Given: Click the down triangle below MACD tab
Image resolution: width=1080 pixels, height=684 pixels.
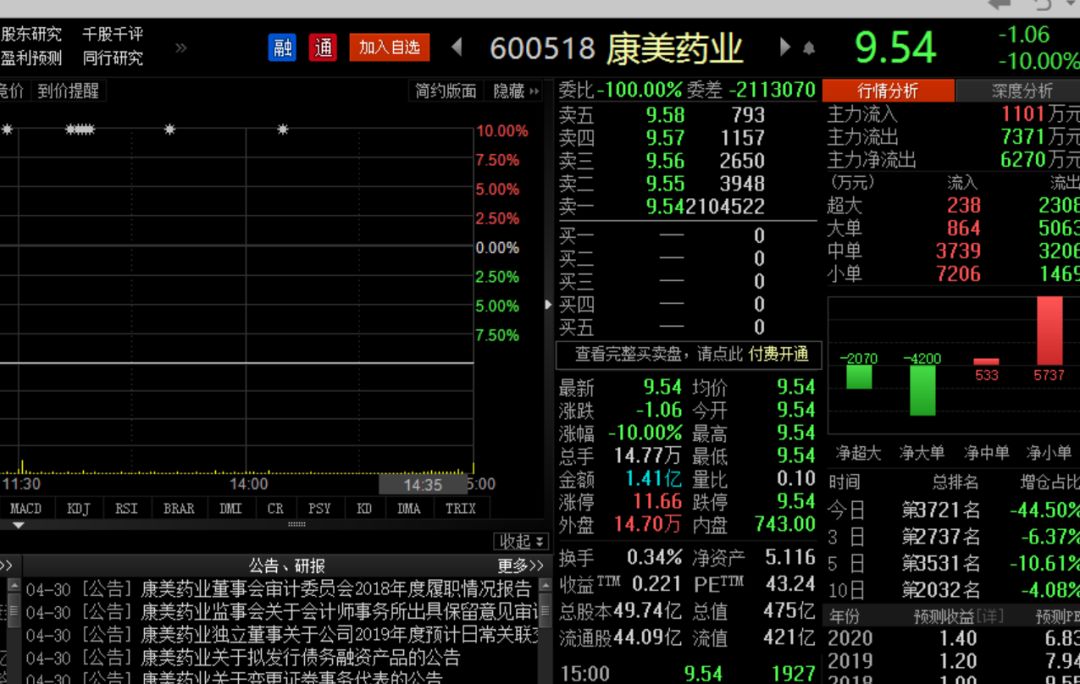Looking at the screenshot, I should pos(19,526).
